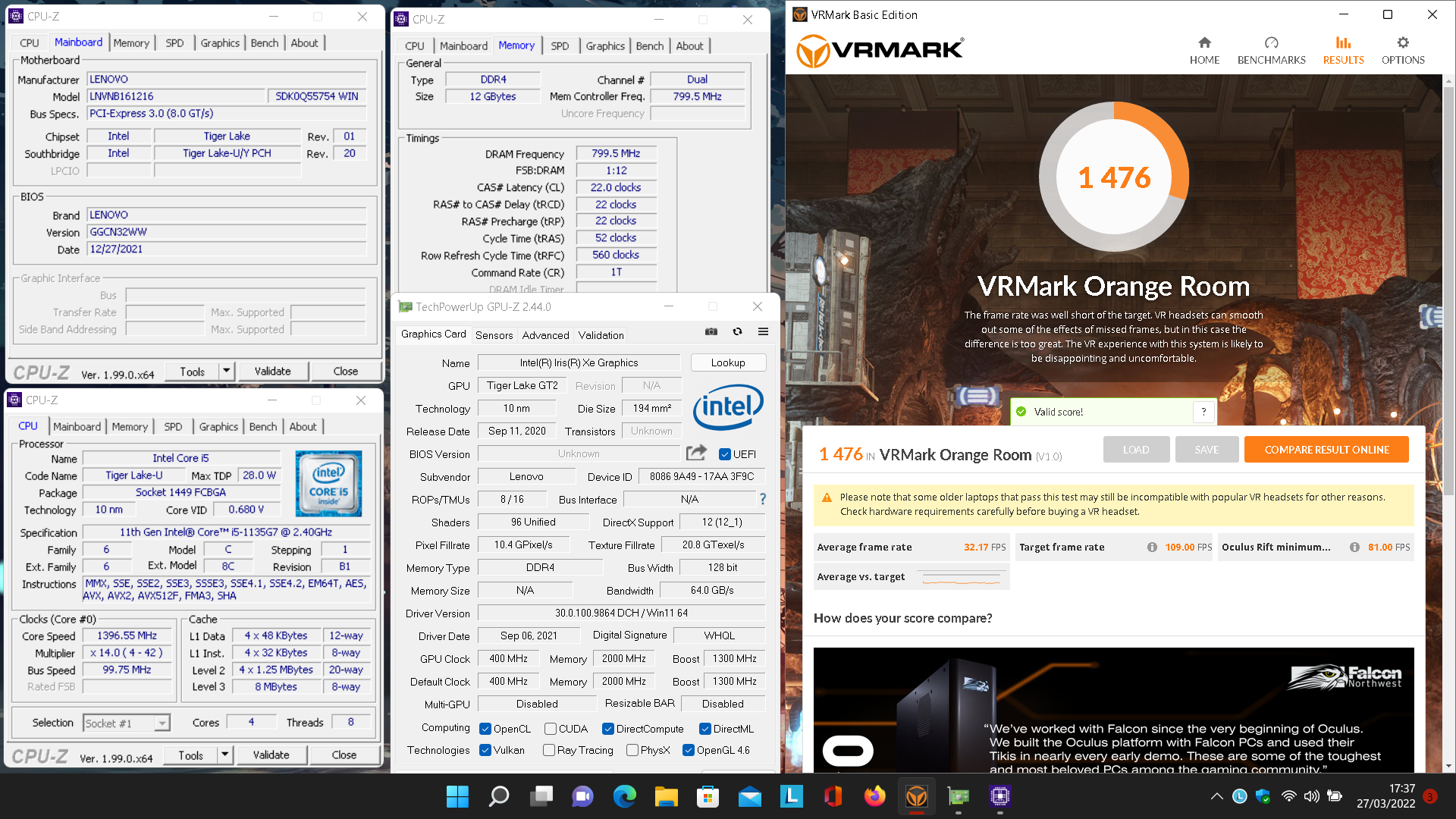Open File Explorer from taskbar

pos(667,796)
